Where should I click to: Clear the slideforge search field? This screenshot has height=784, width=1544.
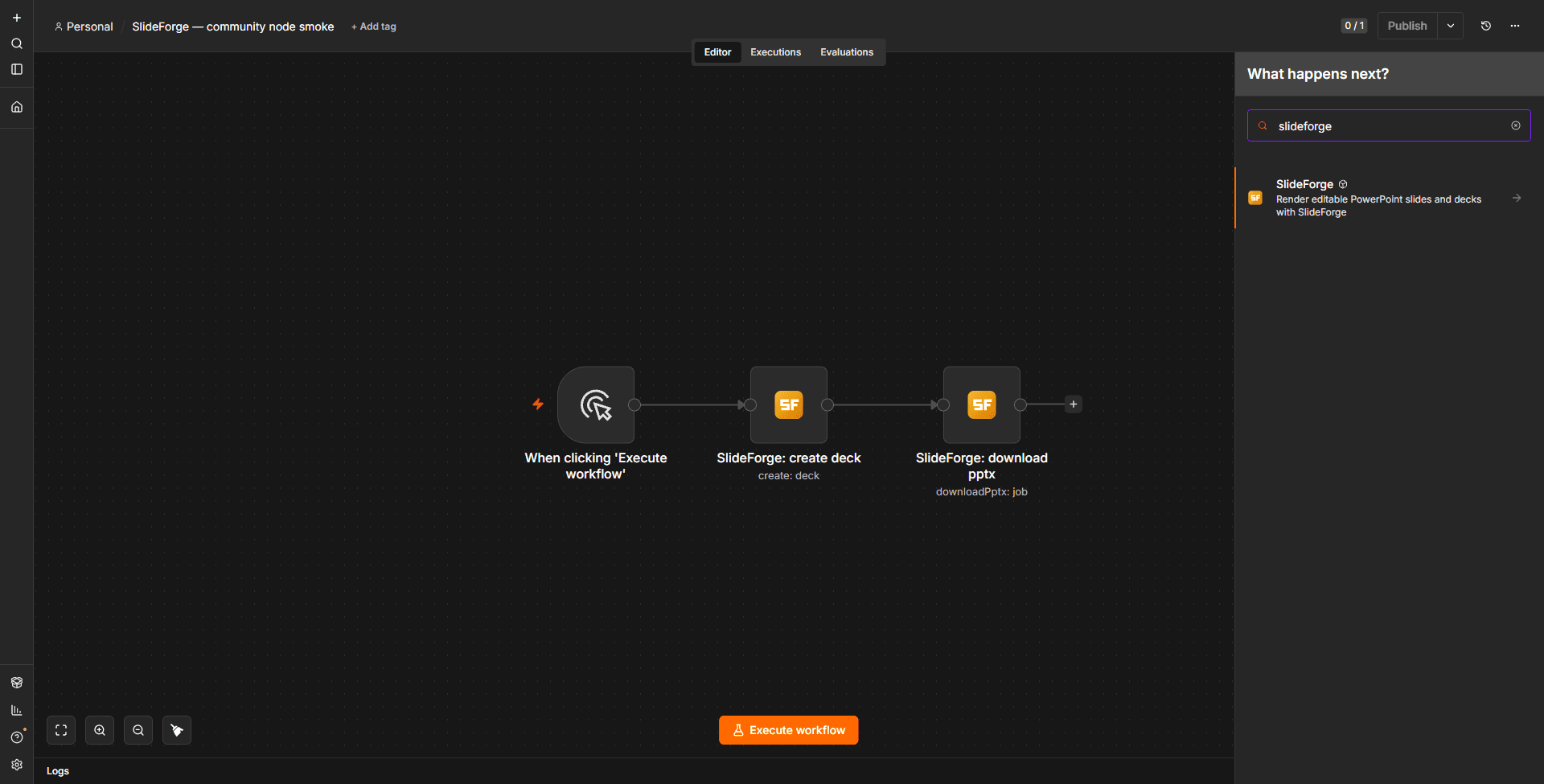pyautogui.click(x=1516, y=125)
